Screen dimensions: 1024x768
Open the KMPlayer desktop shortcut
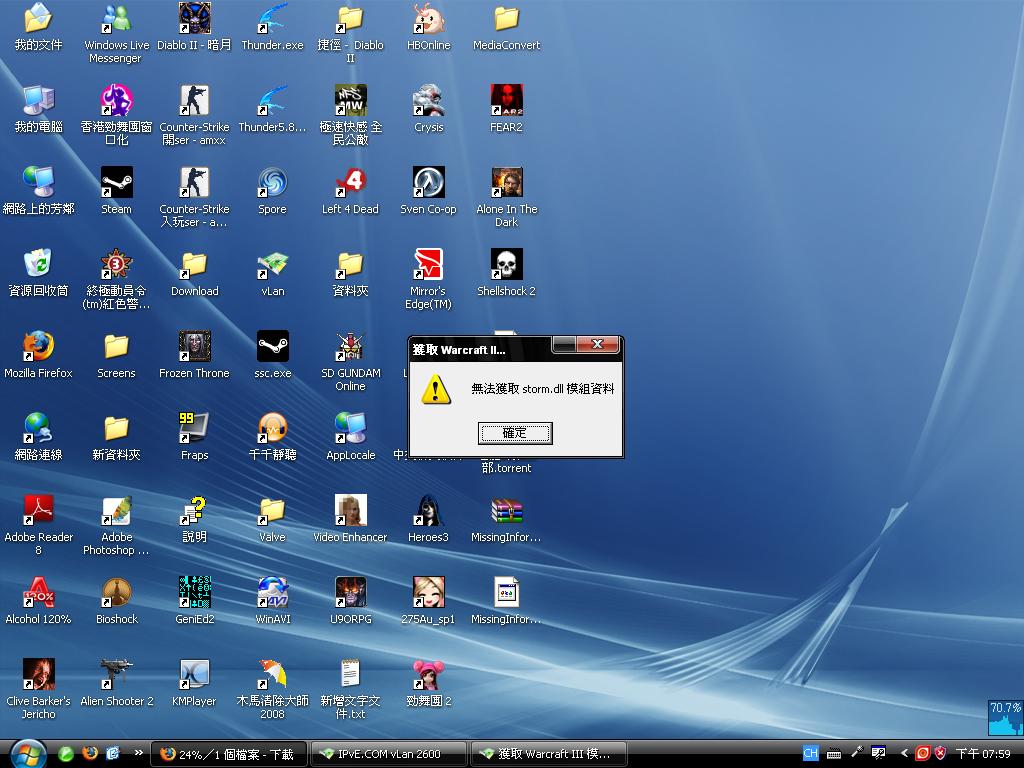click(194, 676)
